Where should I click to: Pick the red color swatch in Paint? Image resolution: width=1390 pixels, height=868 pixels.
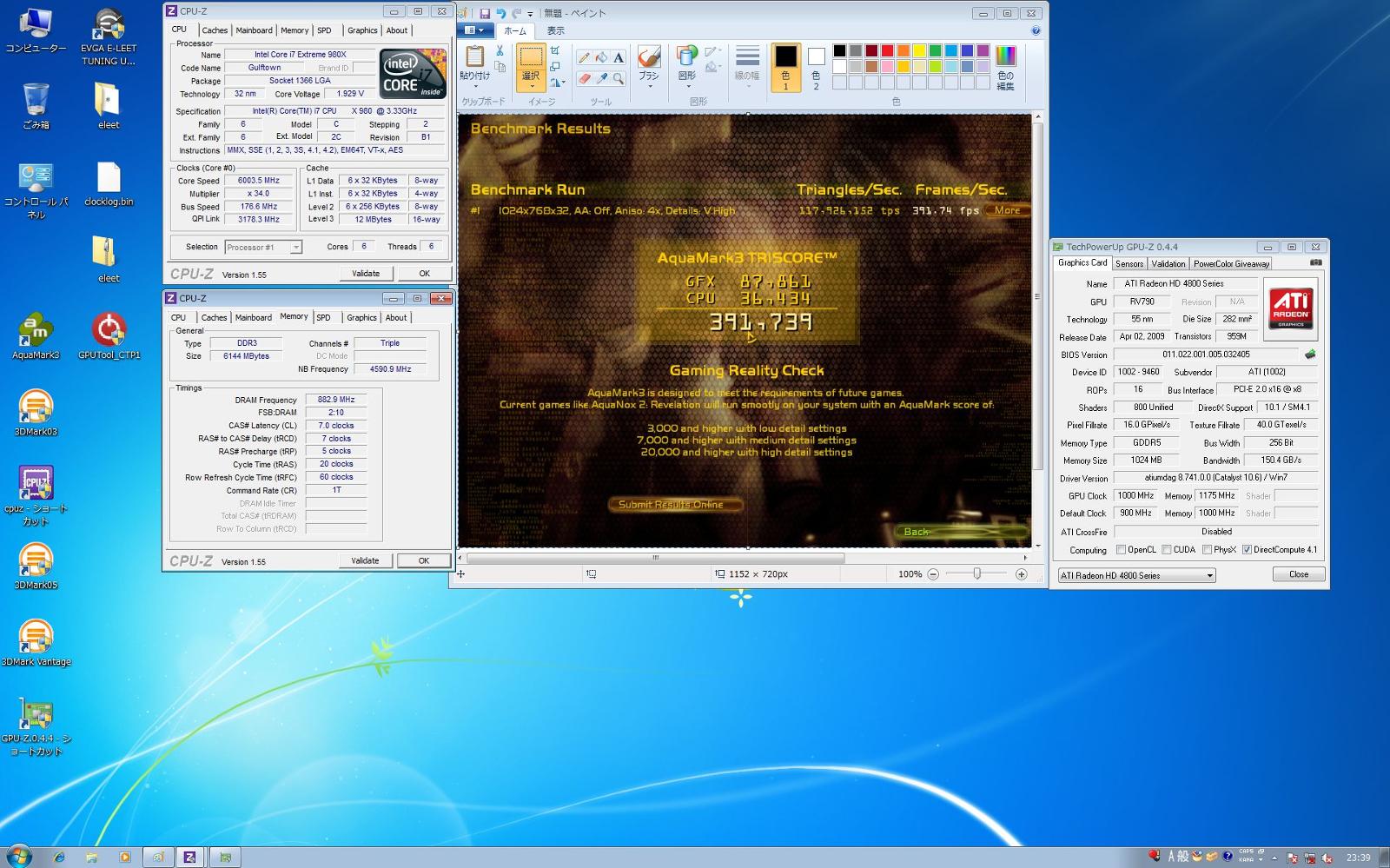(x=888, y=50)
